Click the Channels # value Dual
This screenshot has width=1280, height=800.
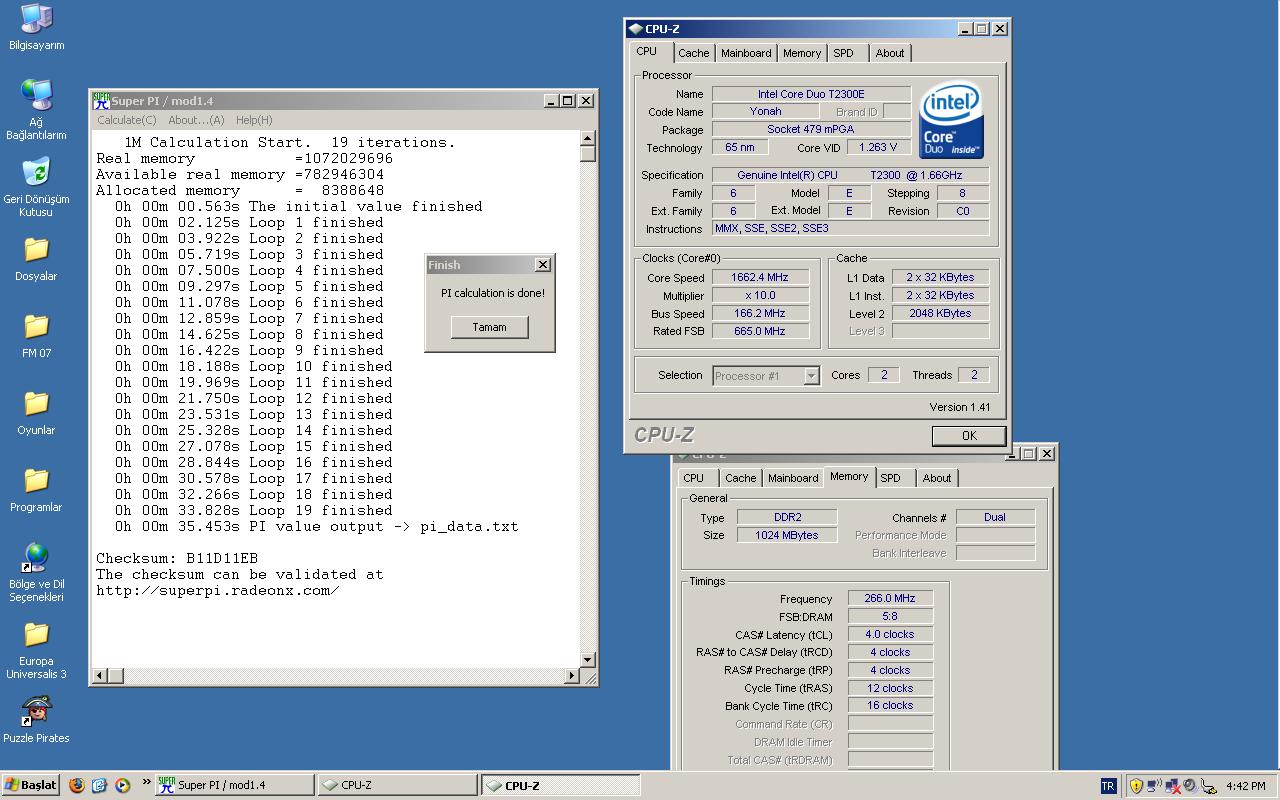(995, 517)
